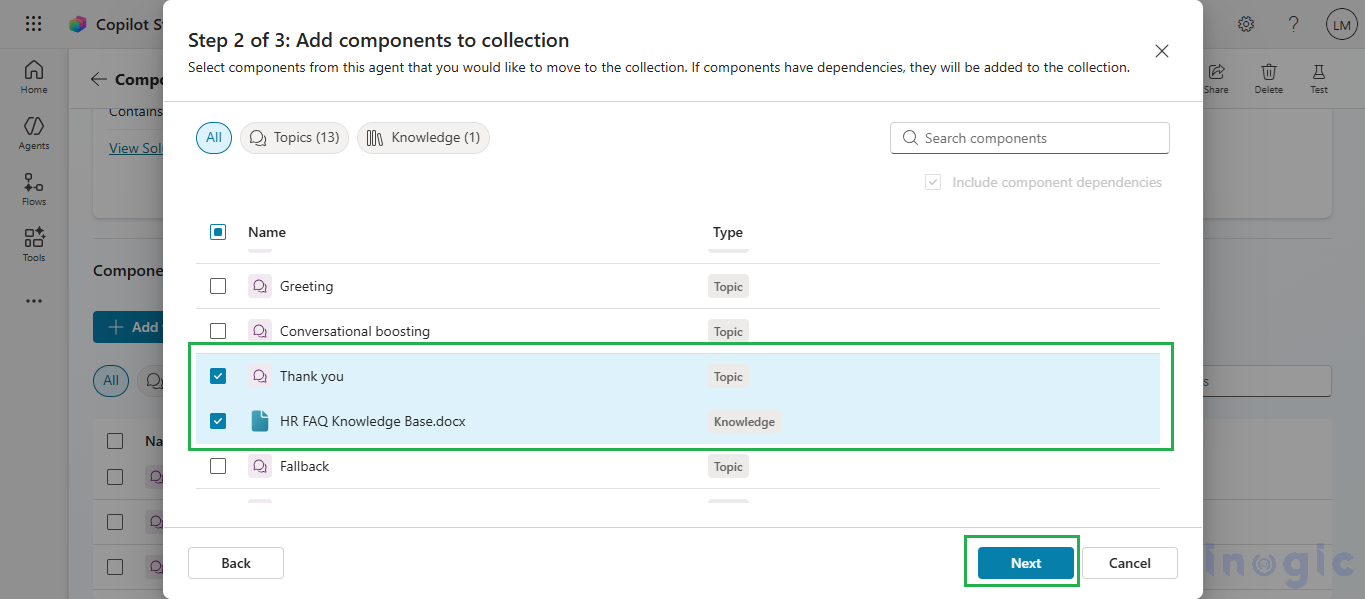This screenshot has height=599, width=1365.
Task: Click the Delete trash icon in the toolbar
Action: click(1268, 73)
